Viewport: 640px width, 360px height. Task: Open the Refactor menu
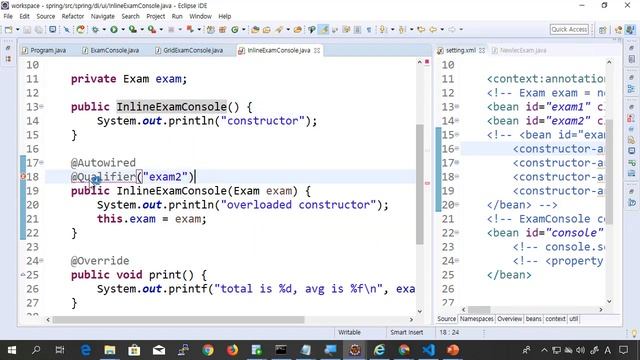tap(73, 16)
